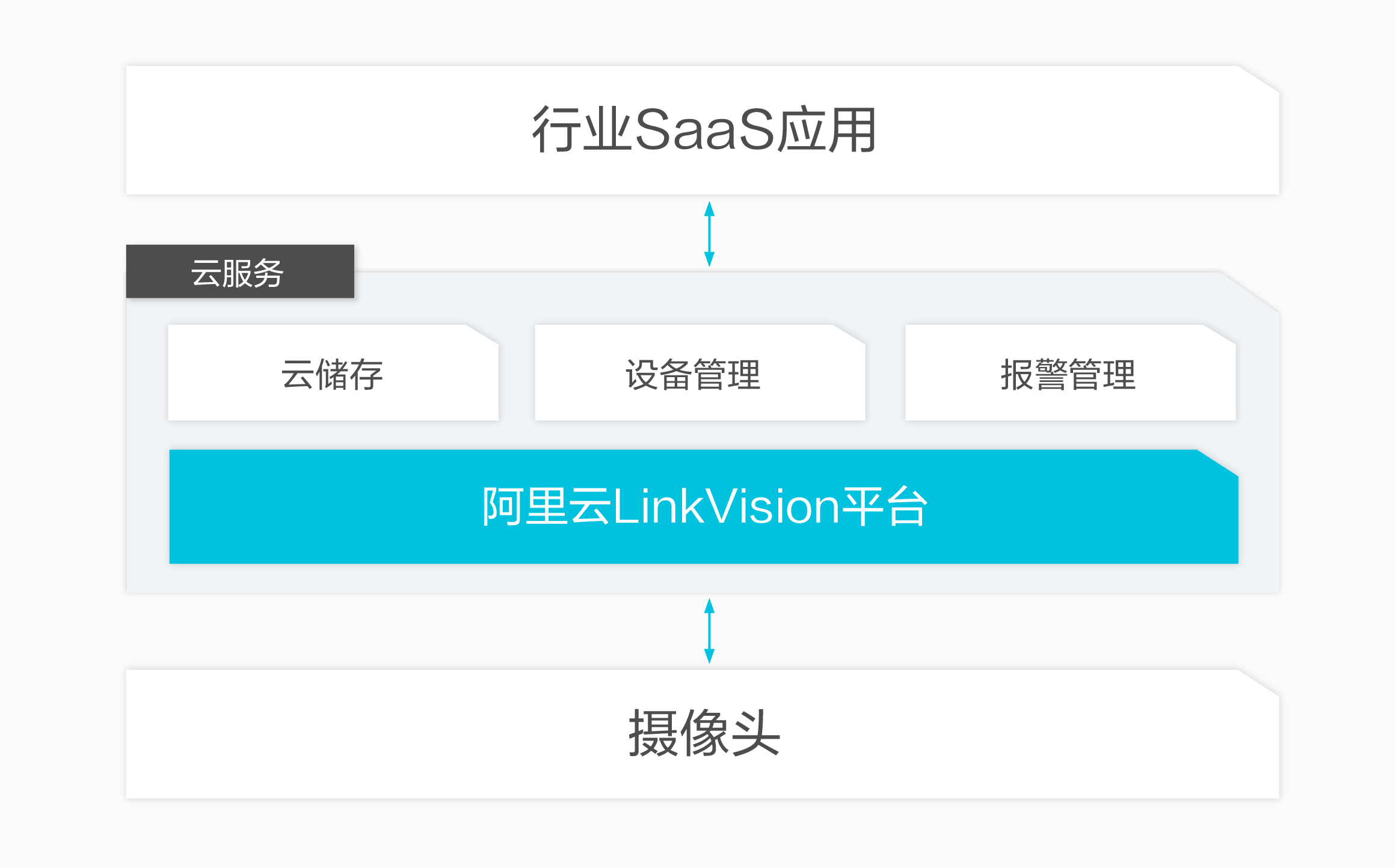Click the 行业SaaS应用 title text
The width and height of the screenshot is (1396, 868).
[x=704, y=130]
